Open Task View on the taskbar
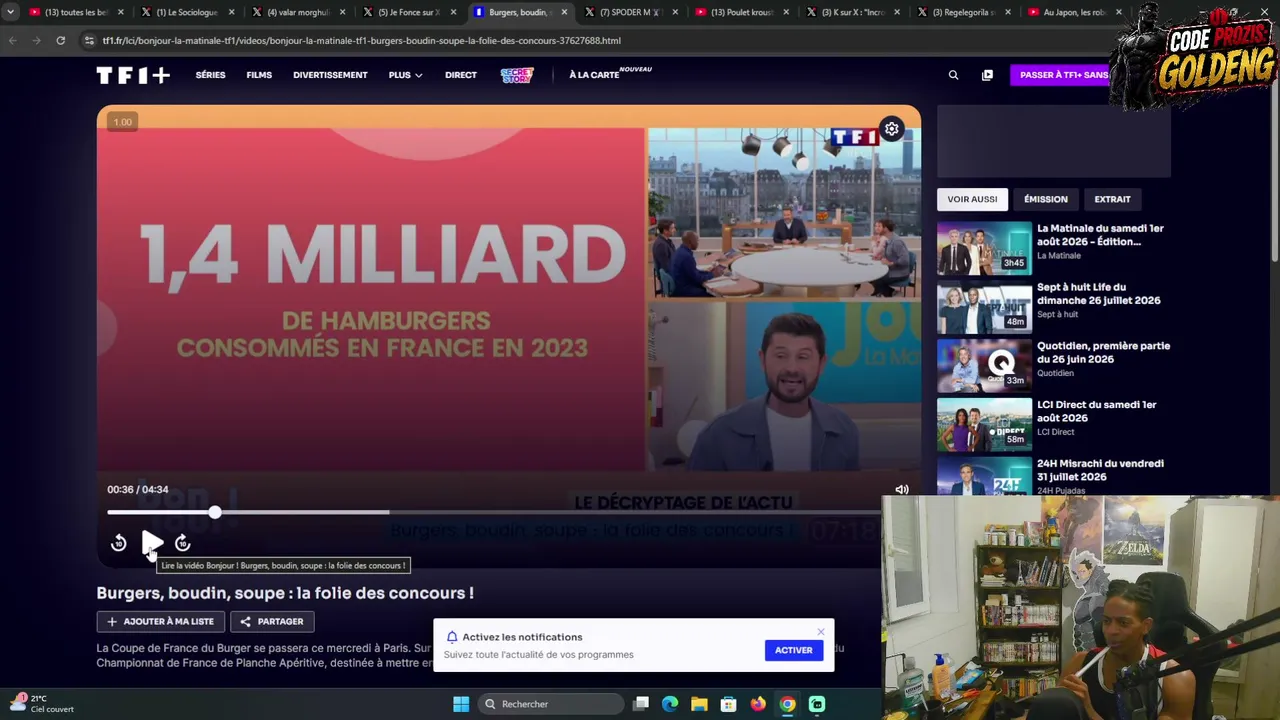The width and height of the screenshot is (1280, 720). [x=641, y=704]
